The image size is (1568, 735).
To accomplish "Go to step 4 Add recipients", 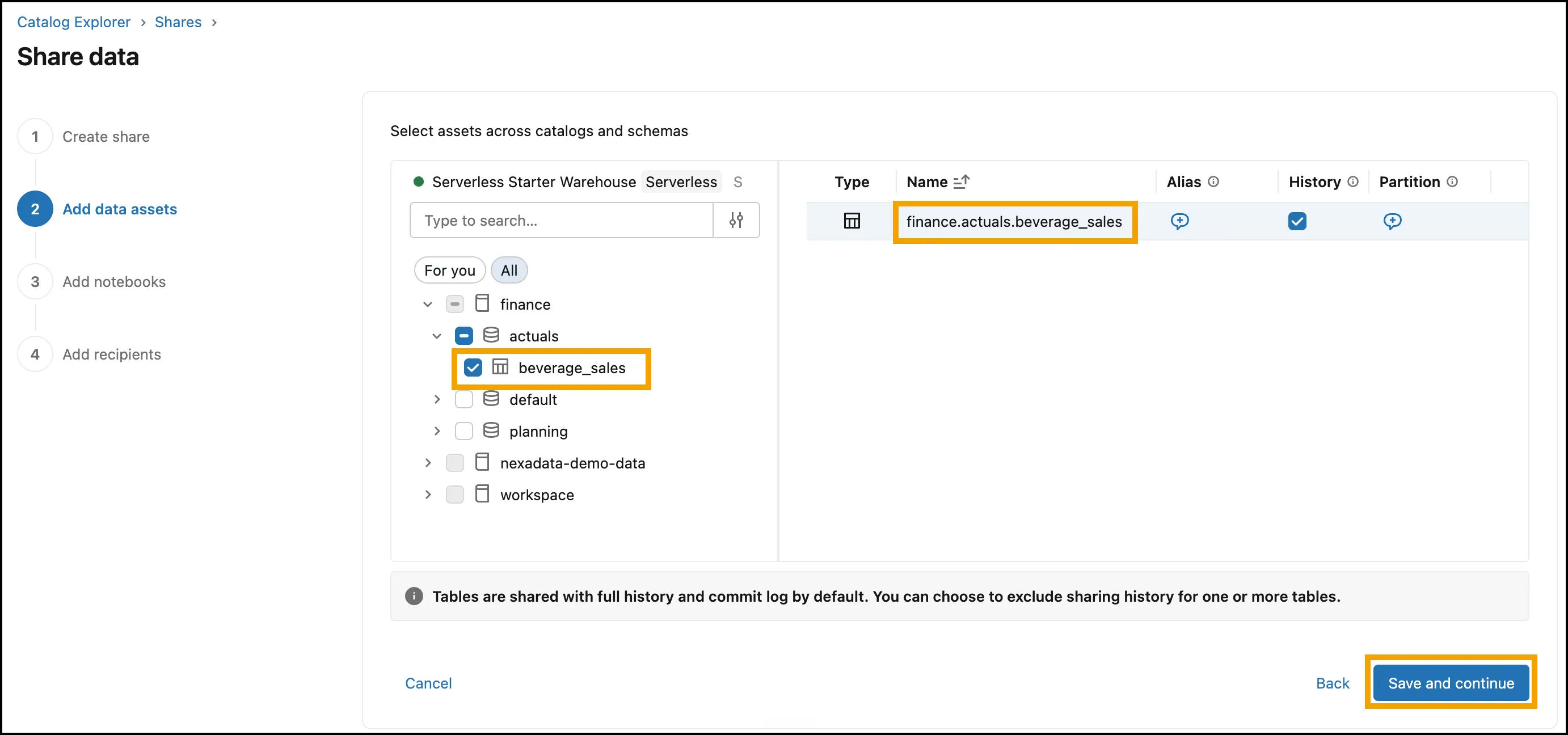I will click(x=90, y=353).
